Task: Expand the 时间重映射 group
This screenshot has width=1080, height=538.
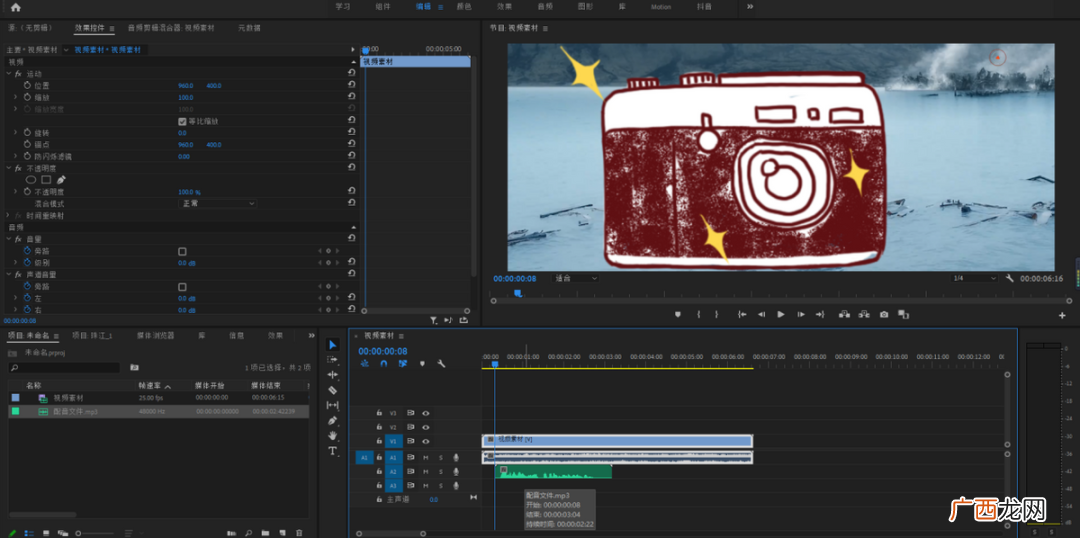Action: tap(8, 216)
